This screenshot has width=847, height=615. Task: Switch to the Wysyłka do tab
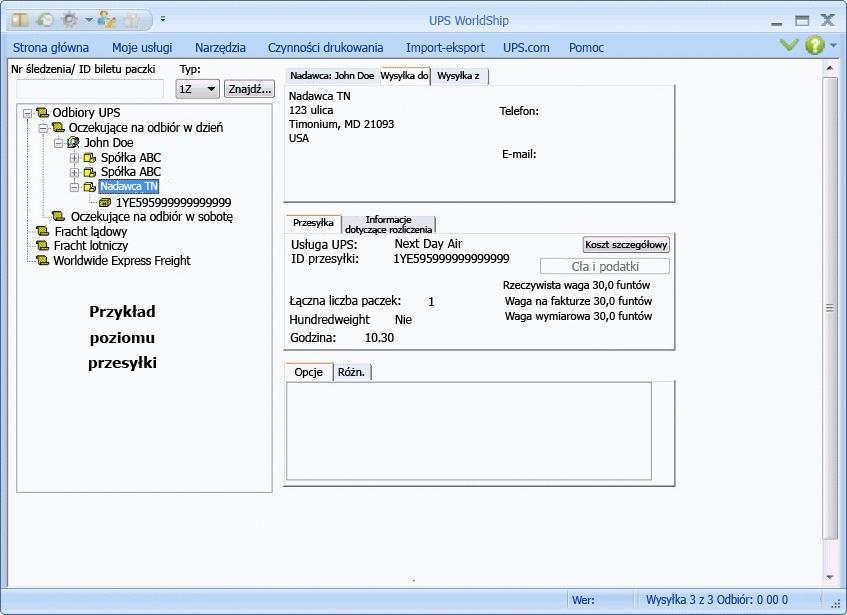coord(405,76)
